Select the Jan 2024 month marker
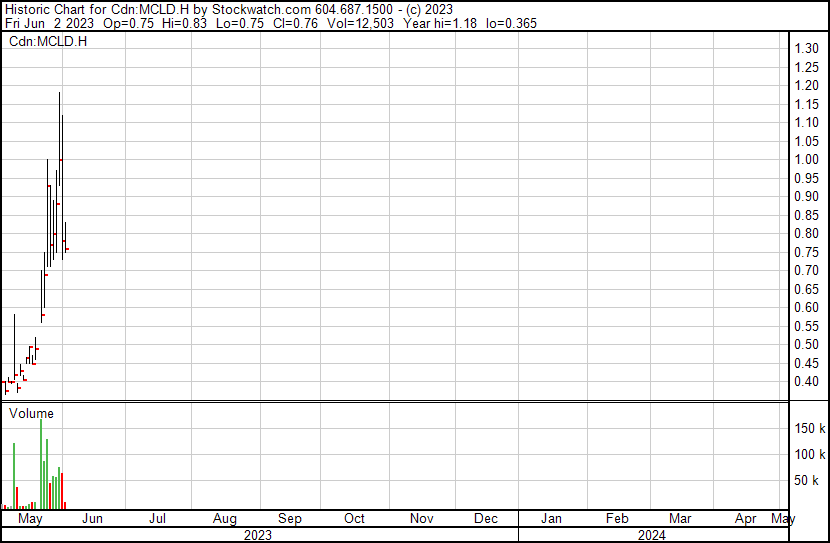This screenshot has width=830, height=543. [550, 519]
